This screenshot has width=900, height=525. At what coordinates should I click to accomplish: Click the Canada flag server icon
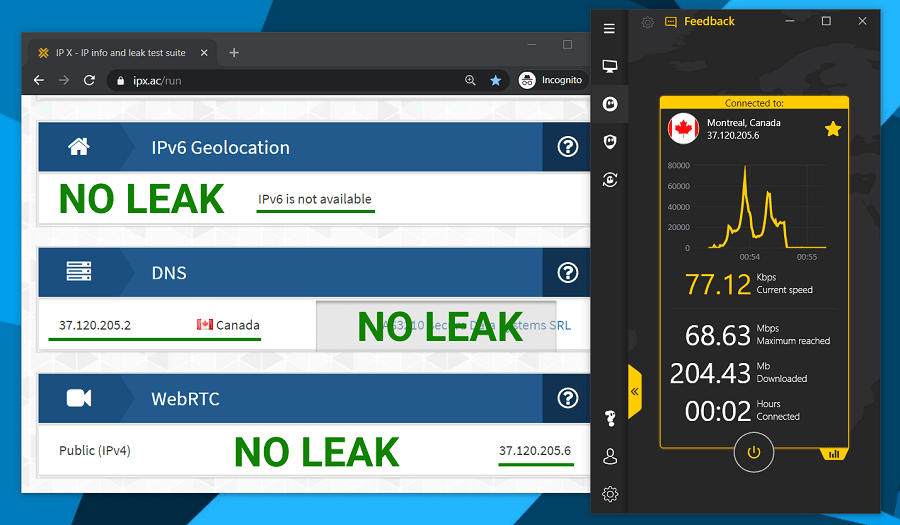[x=683, y=129]
